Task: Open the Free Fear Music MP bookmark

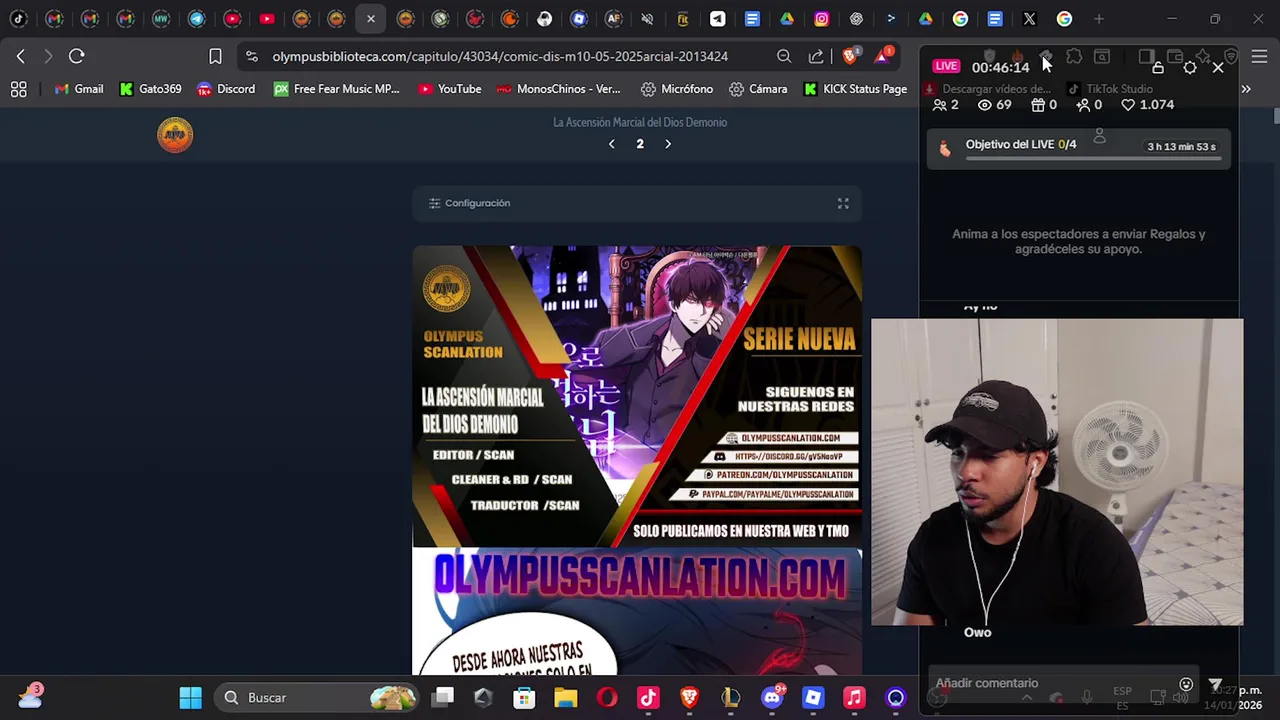Action: click(x=336, y=89)
